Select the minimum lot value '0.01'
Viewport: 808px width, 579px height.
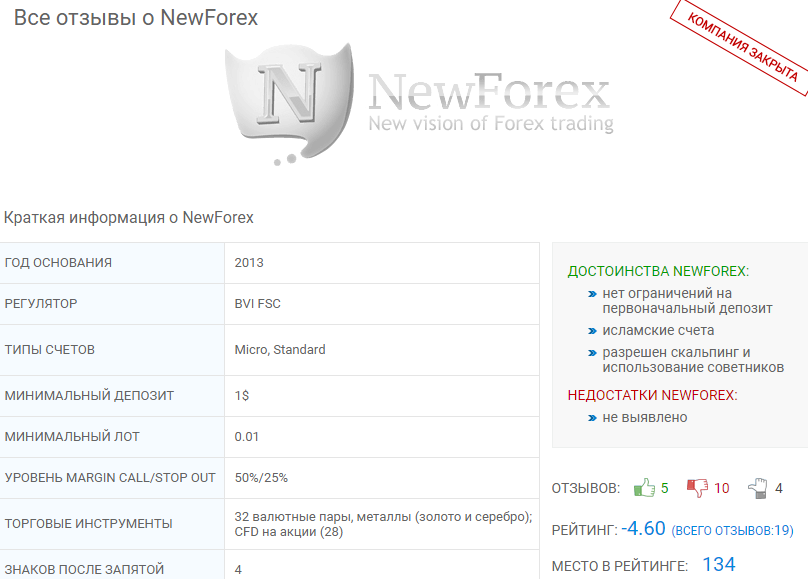[x=246, y=437]
